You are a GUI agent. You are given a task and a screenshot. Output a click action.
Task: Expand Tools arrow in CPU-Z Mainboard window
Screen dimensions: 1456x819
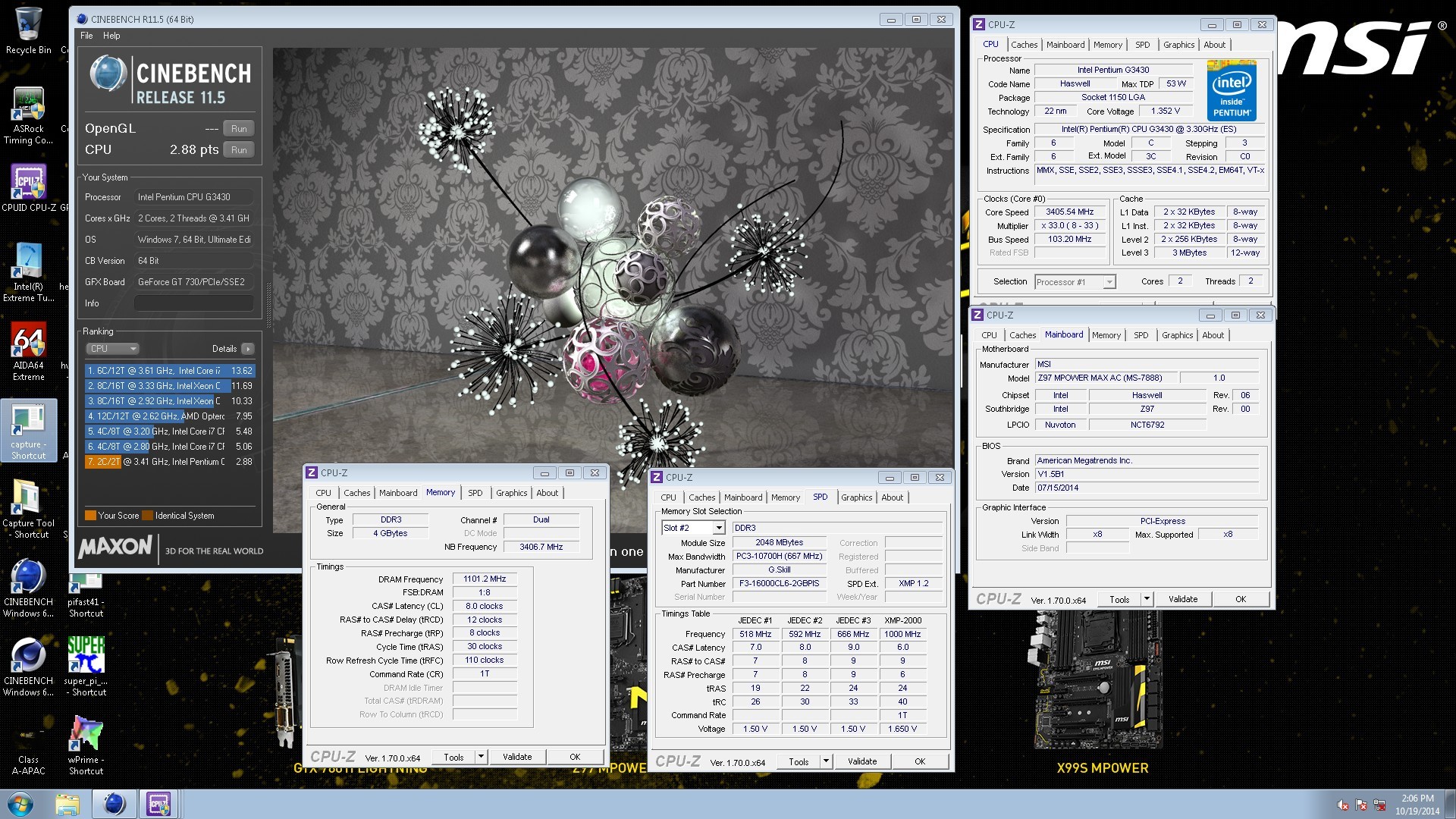1147,599
